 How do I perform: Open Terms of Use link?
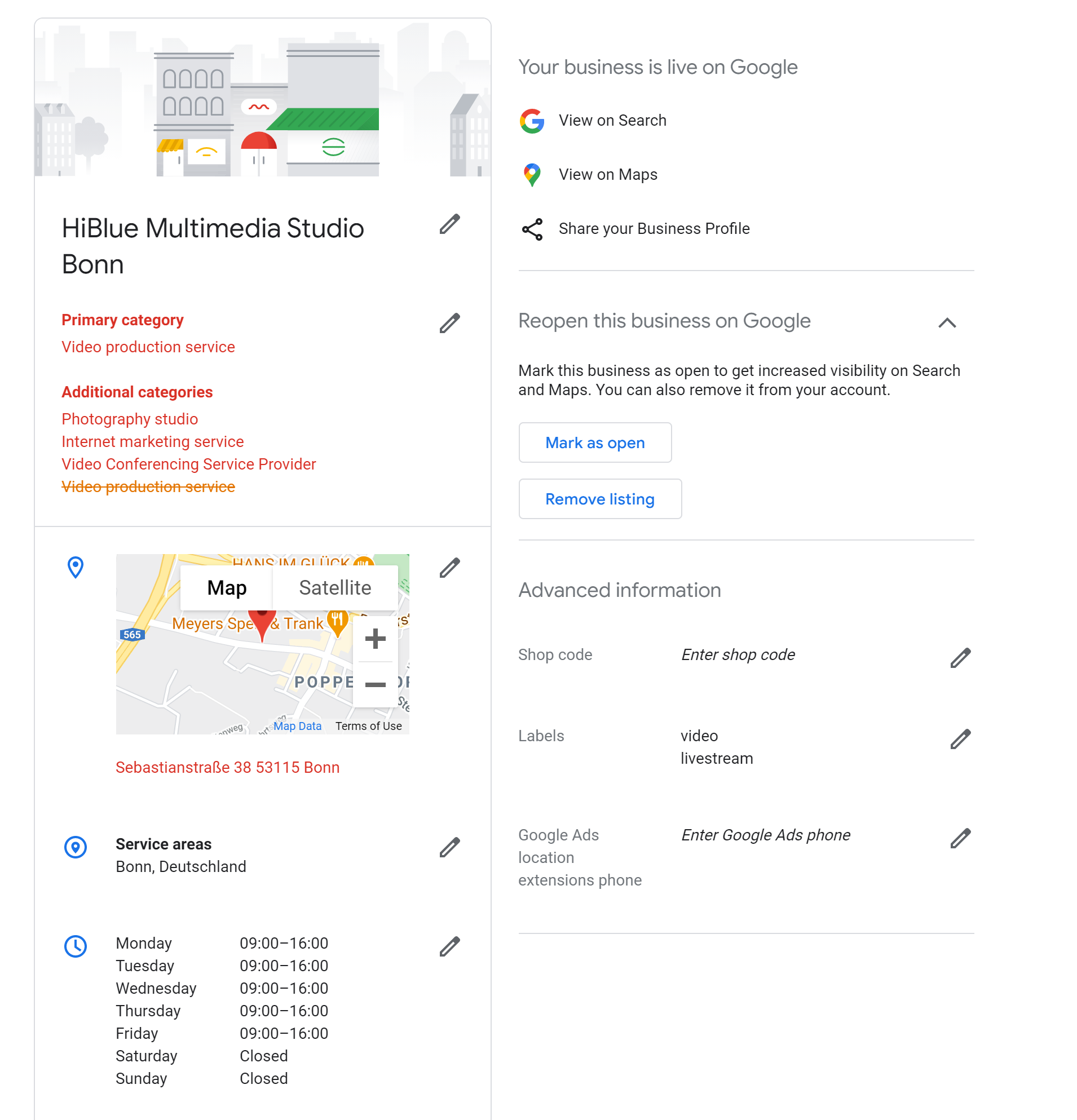click(368, 725)
